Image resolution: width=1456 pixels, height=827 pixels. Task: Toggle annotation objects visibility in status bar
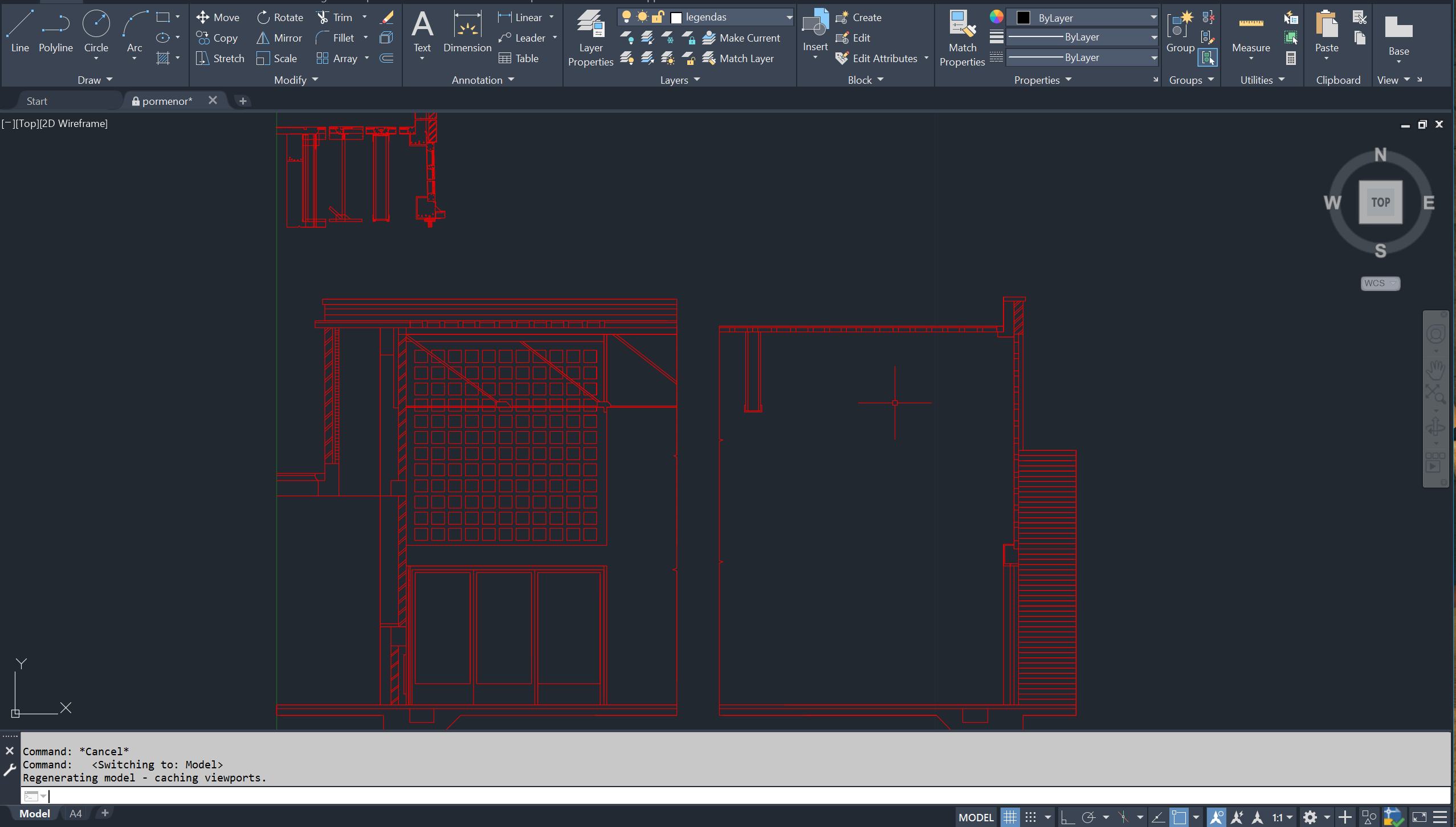tap(1216, 817)
